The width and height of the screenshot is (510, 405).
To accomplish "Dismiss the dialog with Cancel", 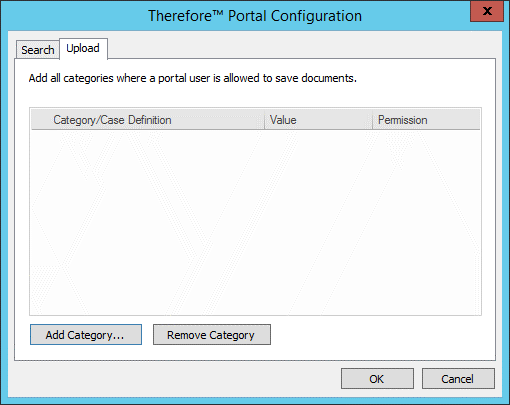I will (x=458, y=379).
